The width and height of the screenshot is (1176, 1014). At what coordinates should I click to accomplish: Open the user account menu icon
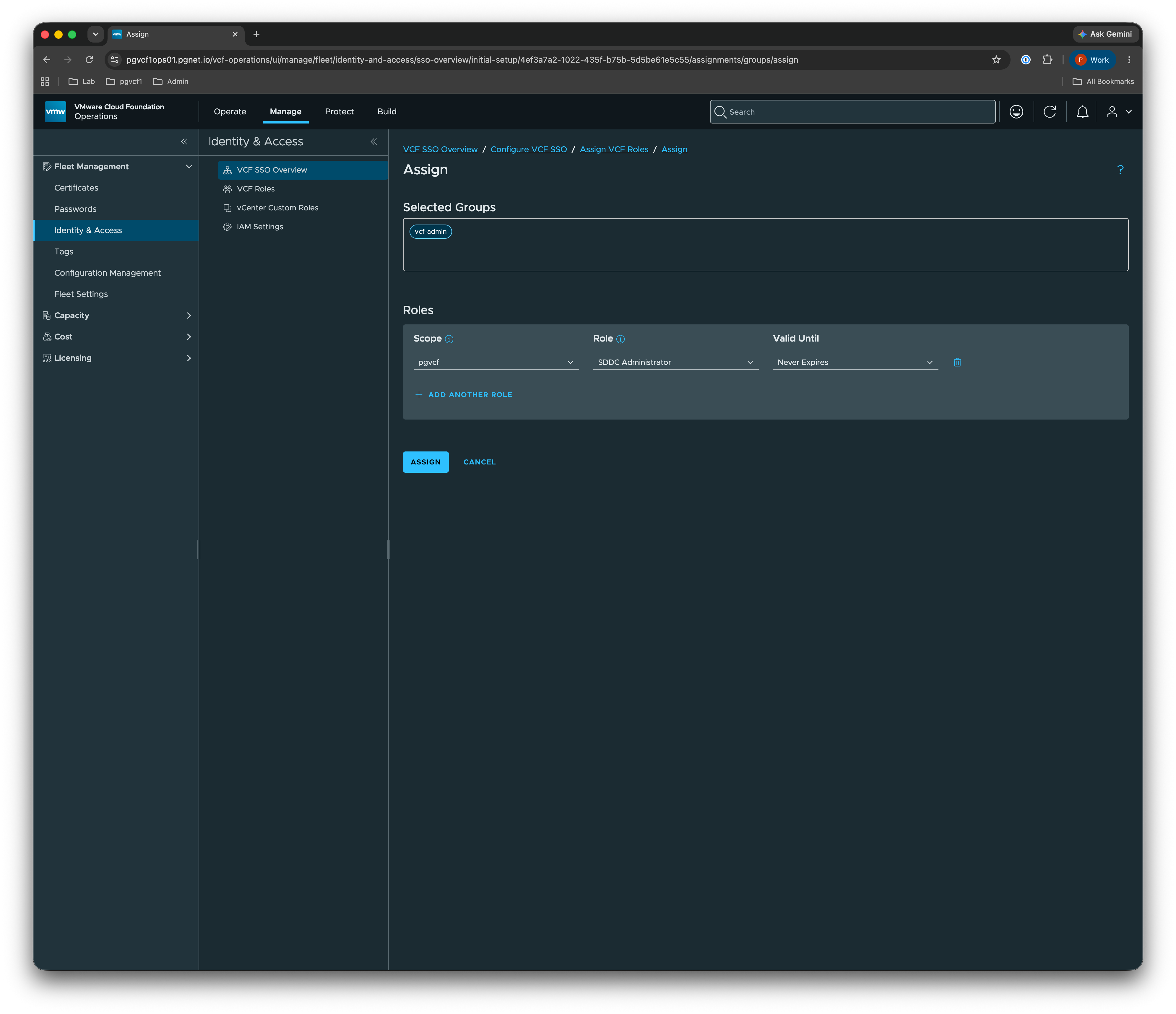pyautogui.click(x=1119, y=112)
